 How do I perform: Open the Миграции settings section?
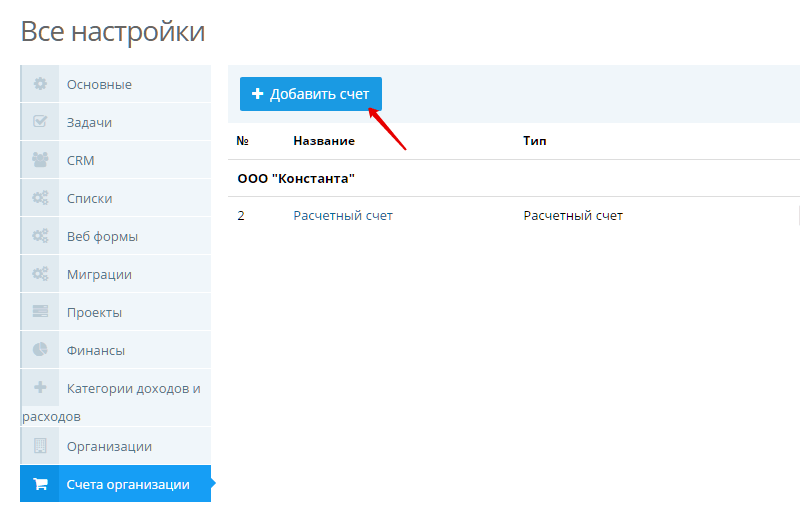99,274
